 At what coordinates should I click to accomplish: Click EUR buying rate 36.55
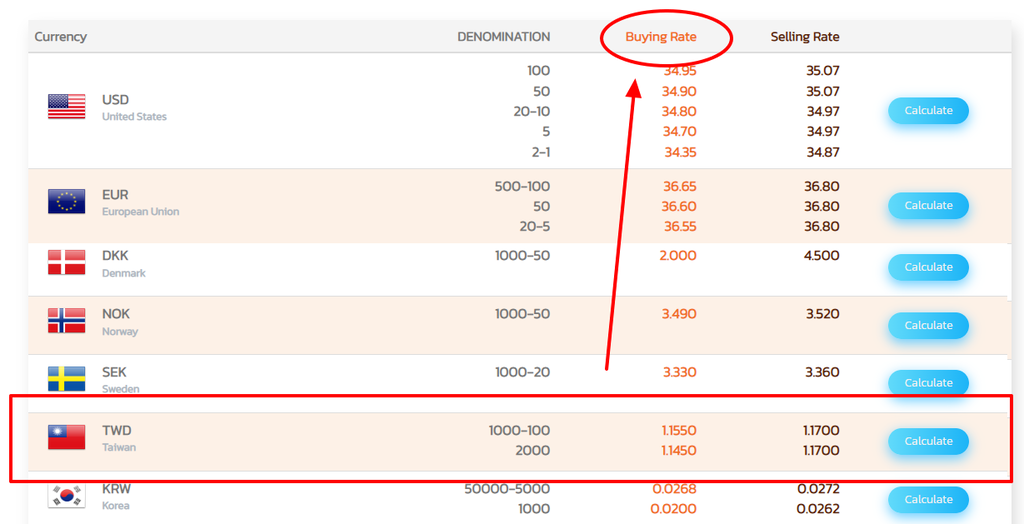point(680,227)
